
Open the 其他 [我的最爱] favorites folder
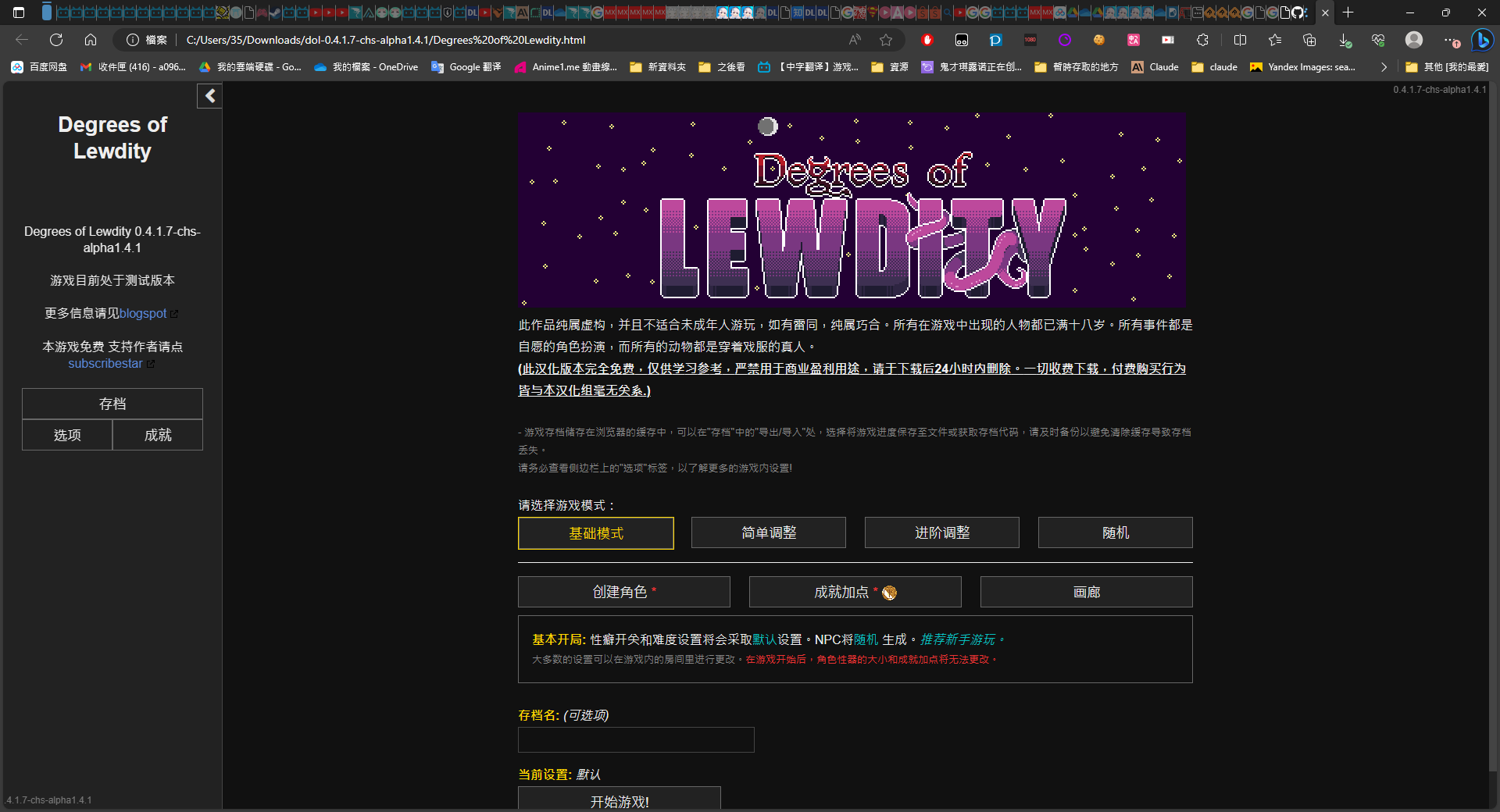(x=1447, y=67)
